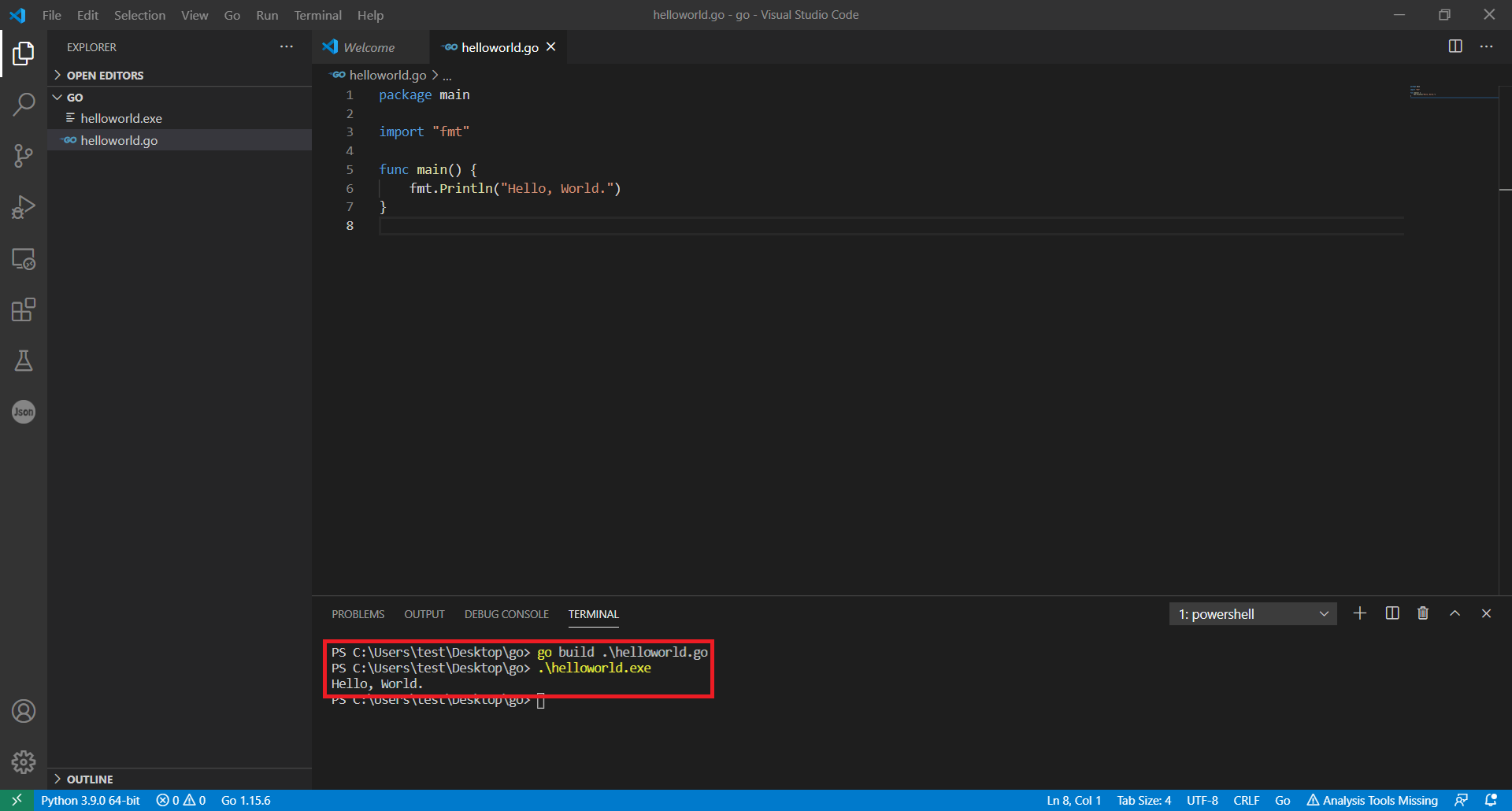The height and width of the screenshot is (811, 1512).
Task: Create a new terminal
Action: tap(1360, 613)
